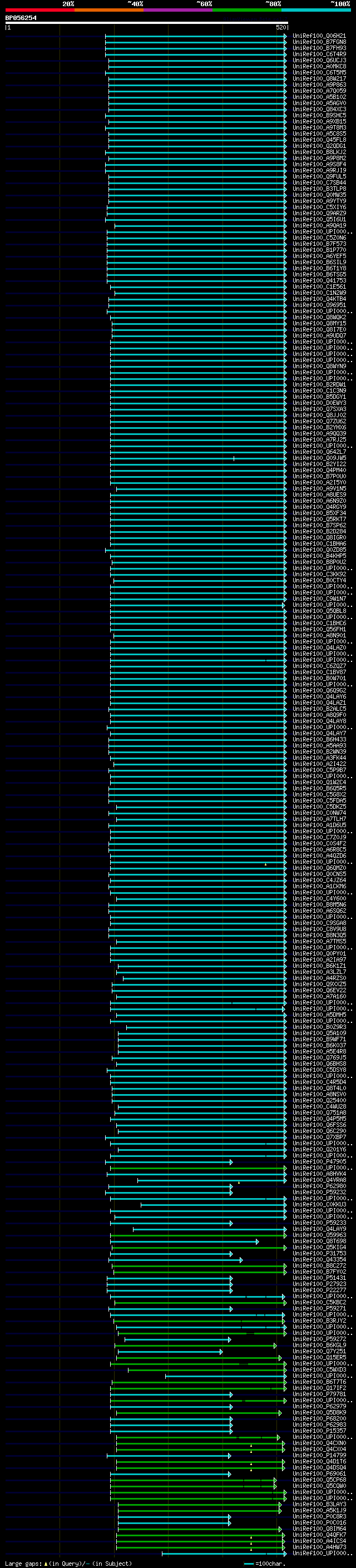The height and width of the screenshot is (1568, 356).
Task: Select the UniRef100_P59233 label
Action: point(319,1222)
